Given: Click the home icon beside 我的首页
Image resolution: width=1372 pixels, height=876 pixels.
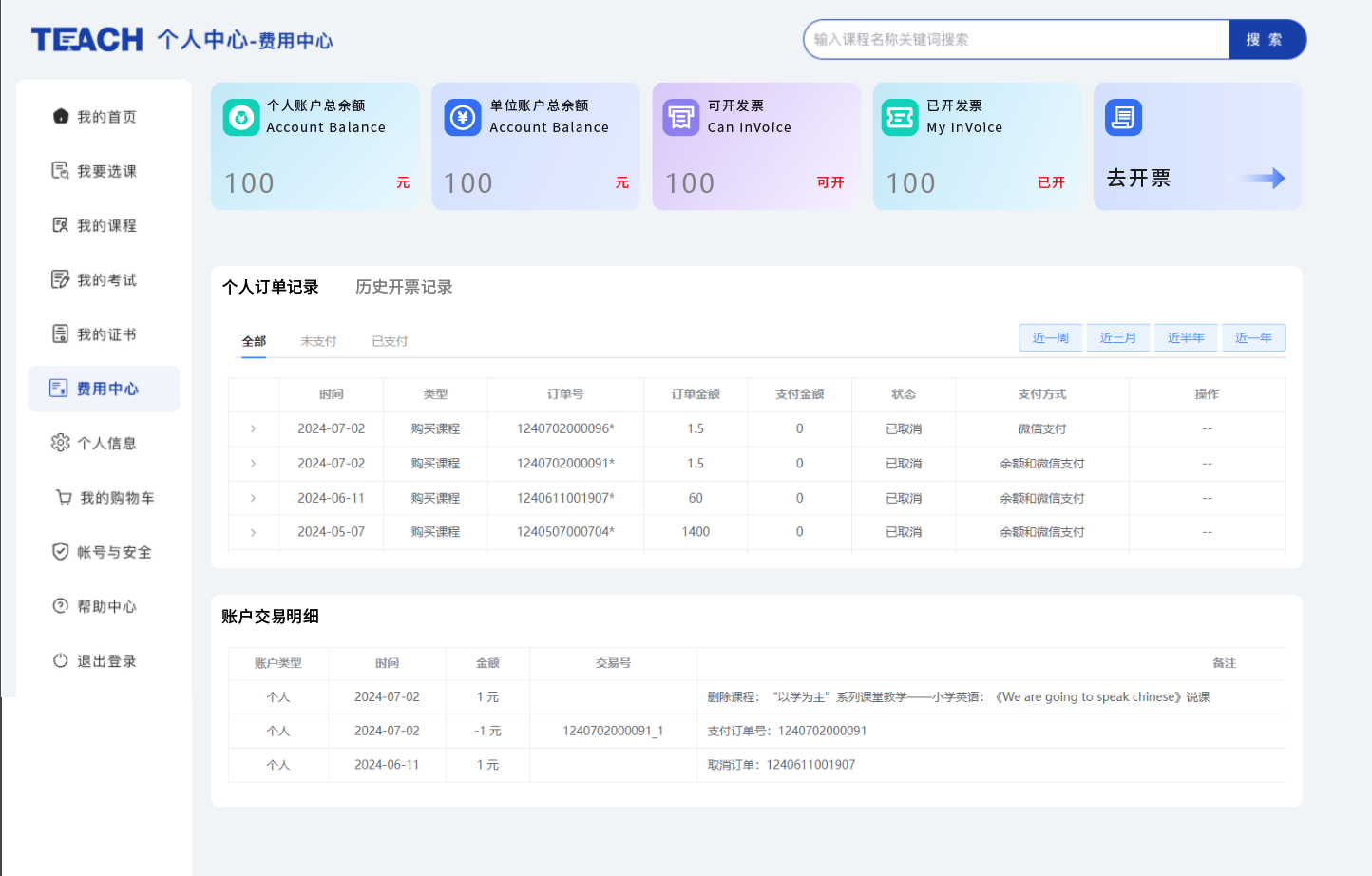Looking at the screenshot, I should [x=61, y=116].
